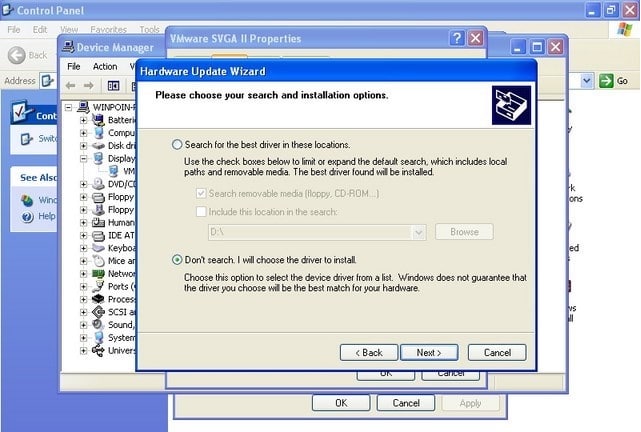Expand the DVD/CD-ROM drives node
The image size is (641, 432).
tap(83, 184)
